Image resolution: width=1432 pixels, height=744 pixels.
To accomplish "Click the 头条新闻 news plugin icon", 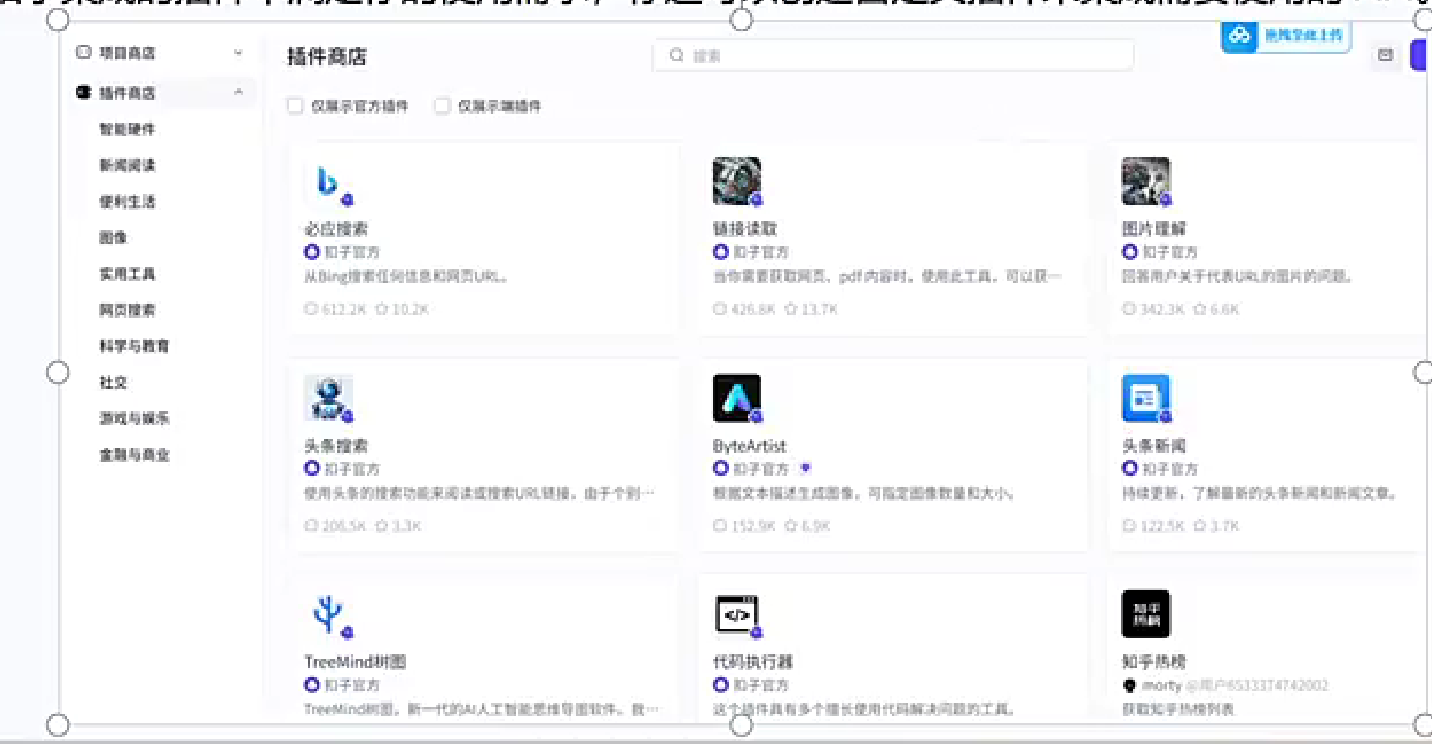I will (x=1146, y=397).
